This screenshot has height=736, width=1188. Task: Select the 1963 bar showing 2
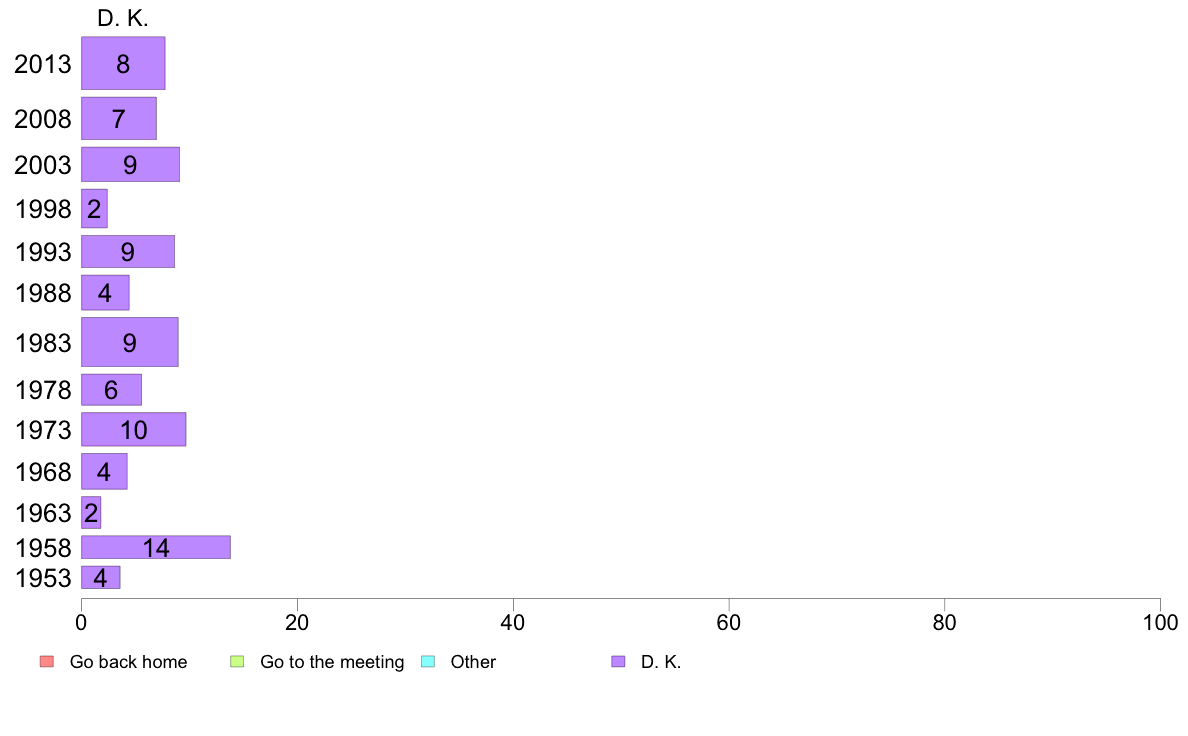click(91, 512)
